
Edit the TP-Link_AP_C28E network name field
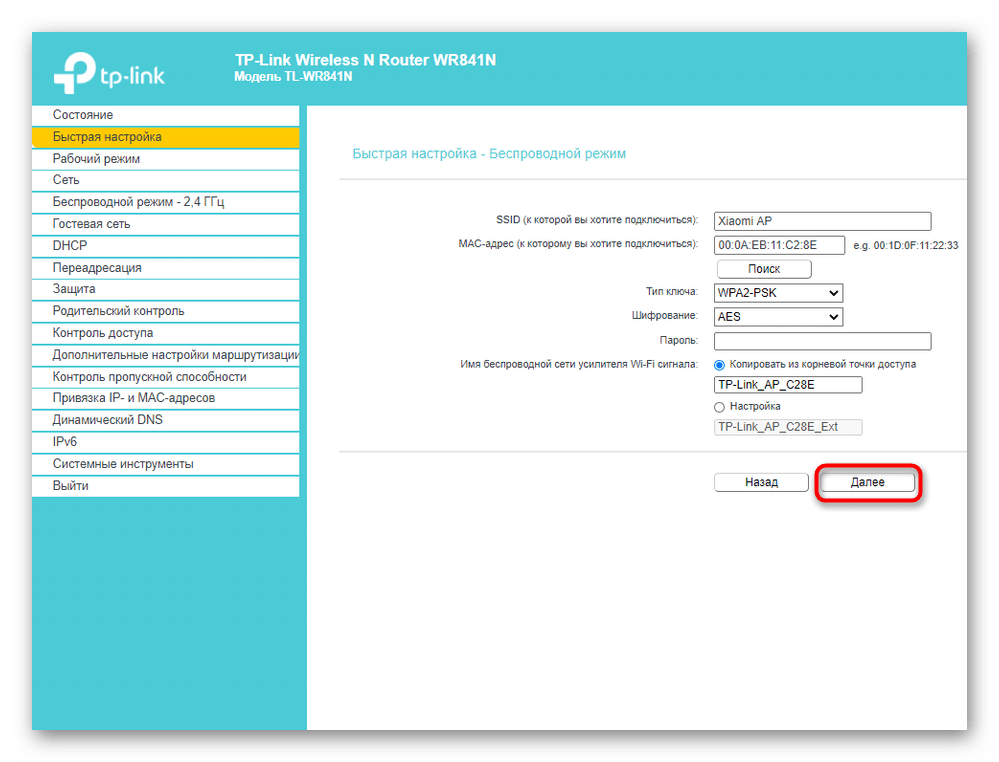pyautogui.click(x=788, y=385)
